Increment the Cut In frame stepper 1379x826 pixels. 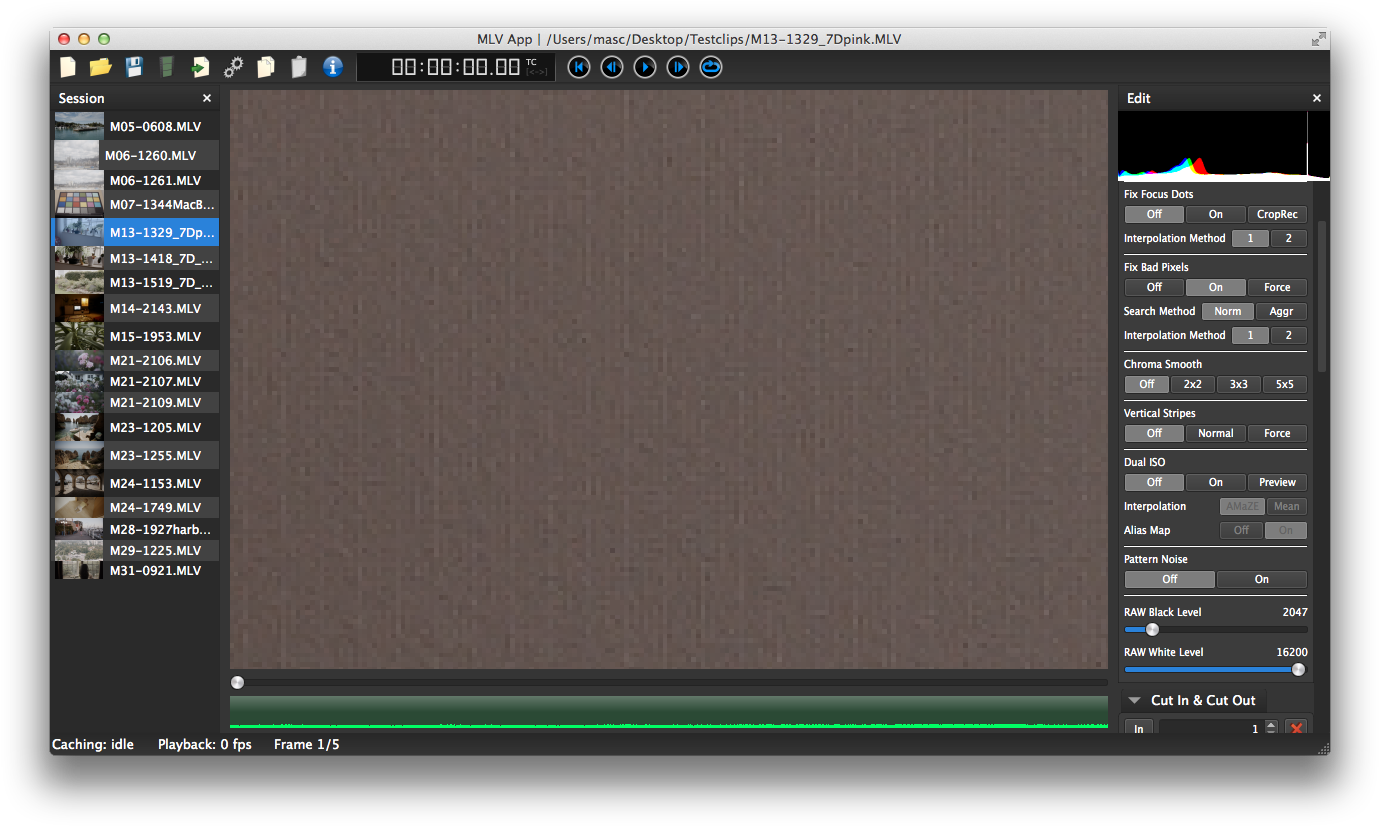(x=1271, y=725)
